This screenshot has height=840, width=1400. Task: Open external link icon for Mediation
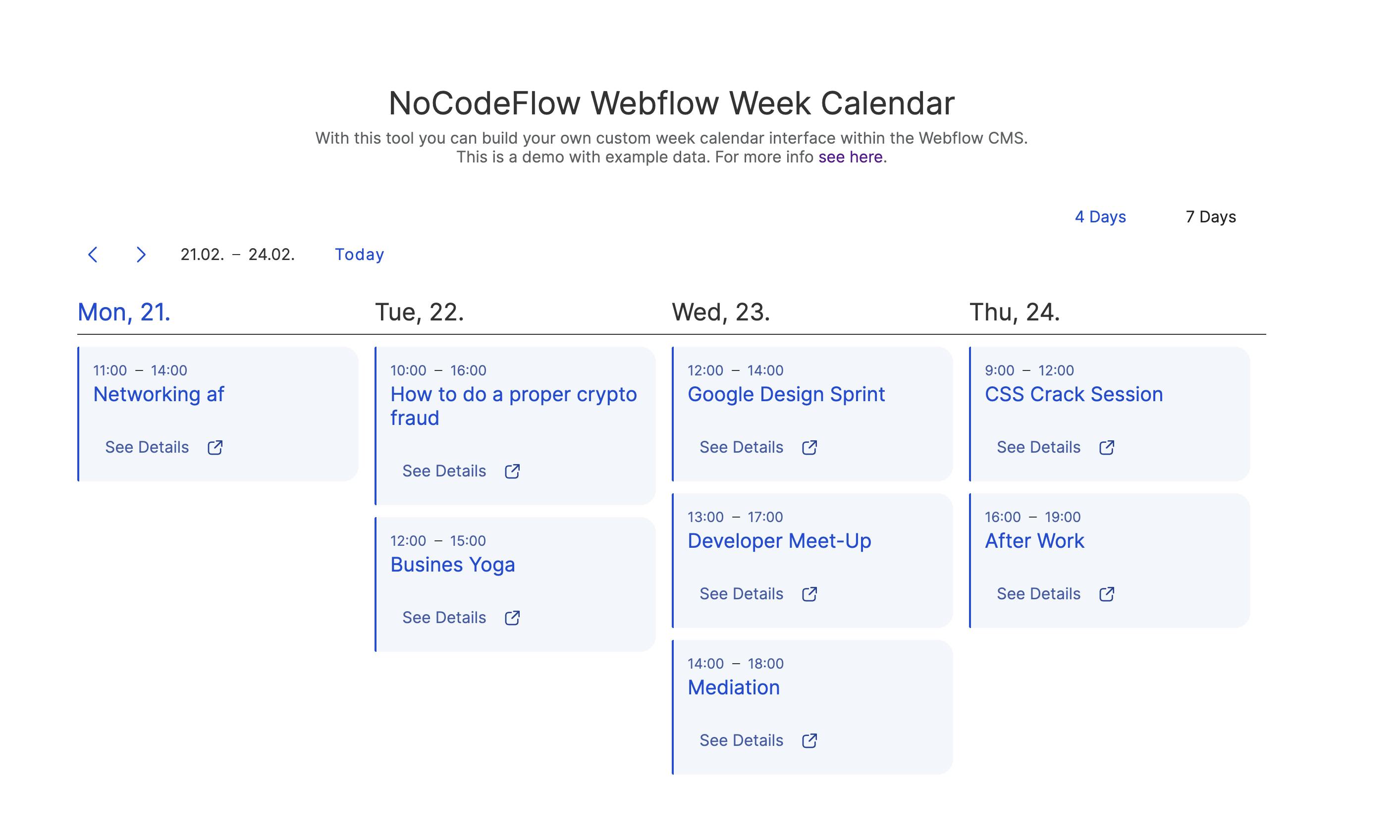809,741
